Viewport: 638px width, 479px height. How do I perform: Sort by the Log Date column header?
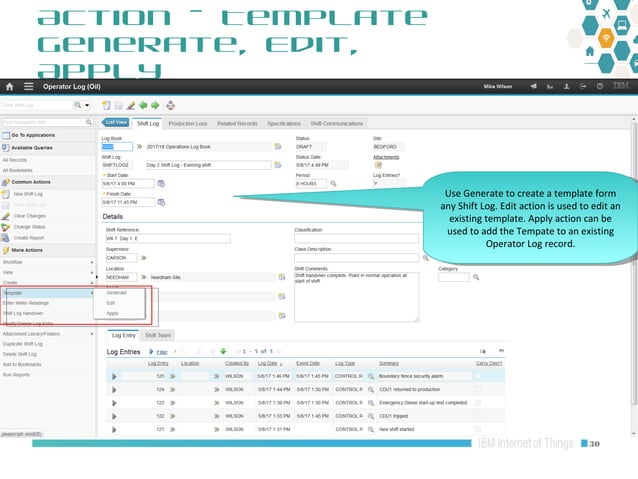267,363
